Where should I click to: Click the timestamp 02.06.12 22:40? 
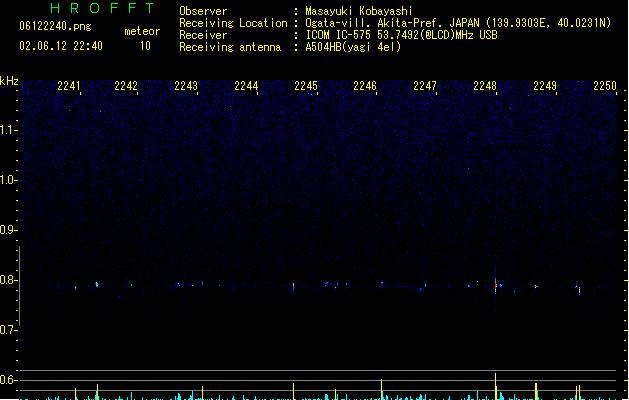[x=61, y=46]
